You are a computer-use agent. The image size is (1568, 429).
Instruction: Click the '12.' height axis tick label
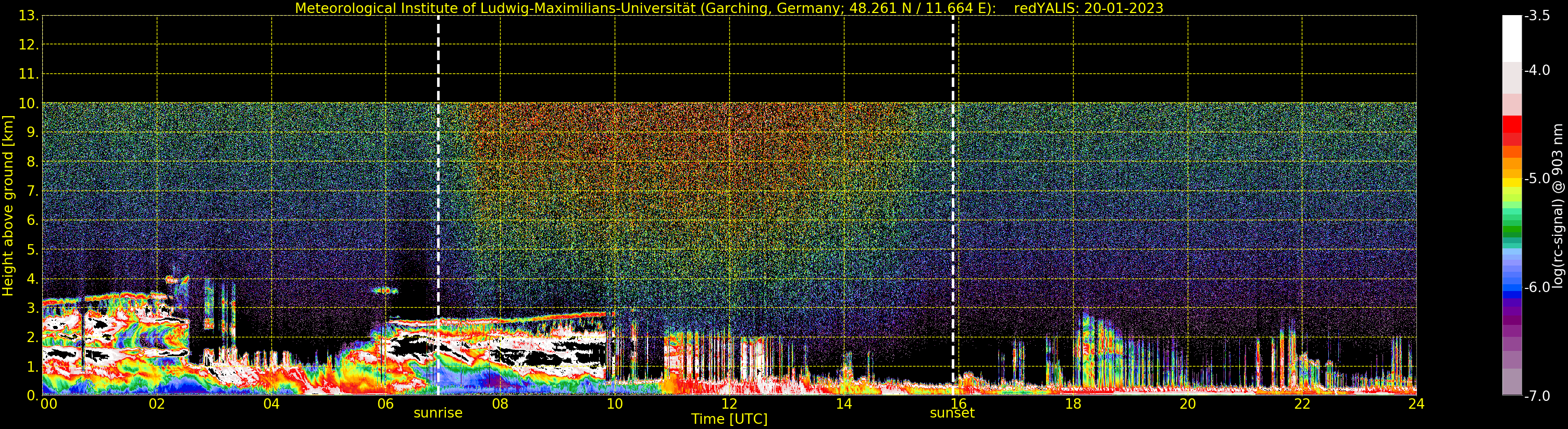tap(29, 44)
